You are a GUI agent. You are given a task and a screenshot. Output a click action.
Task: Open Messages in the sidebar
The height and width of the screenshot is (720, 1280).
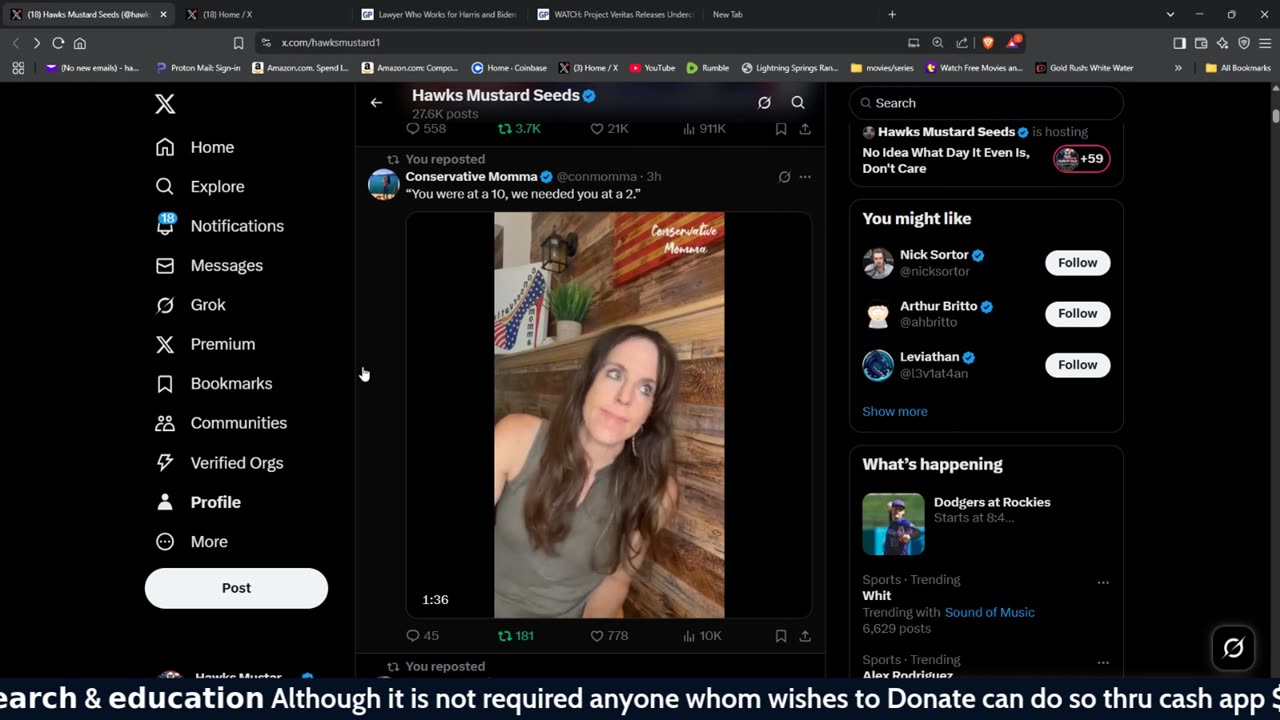point(209,265)
